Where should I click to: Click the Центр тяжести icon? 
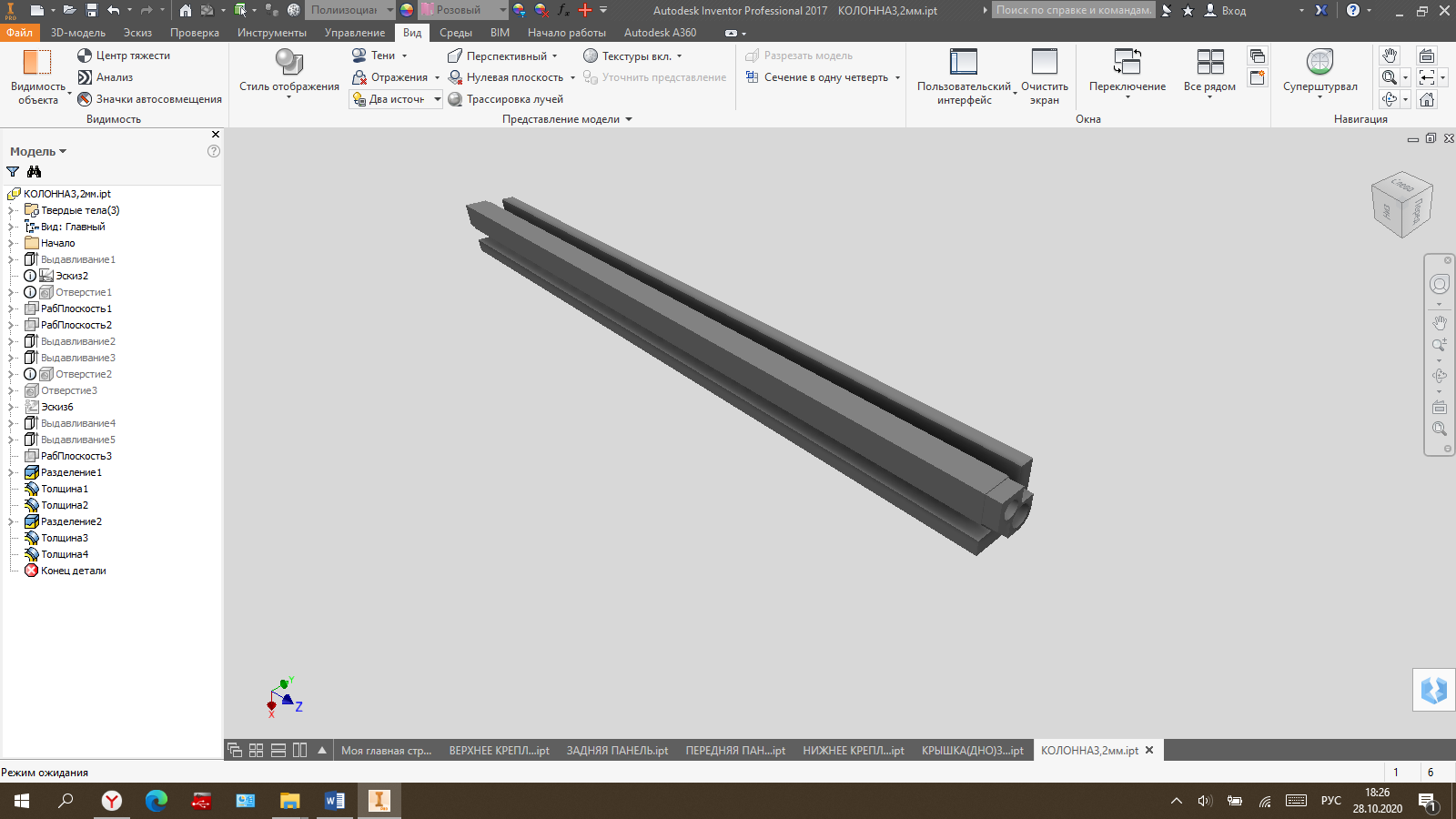[x=85, y=56]
